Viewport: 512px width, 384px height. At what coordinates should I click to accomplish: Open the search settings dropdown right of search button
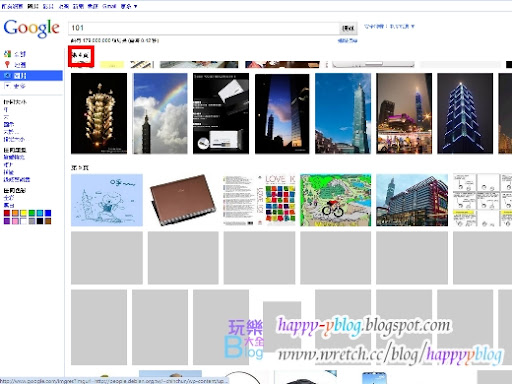[x=402, y=26]
